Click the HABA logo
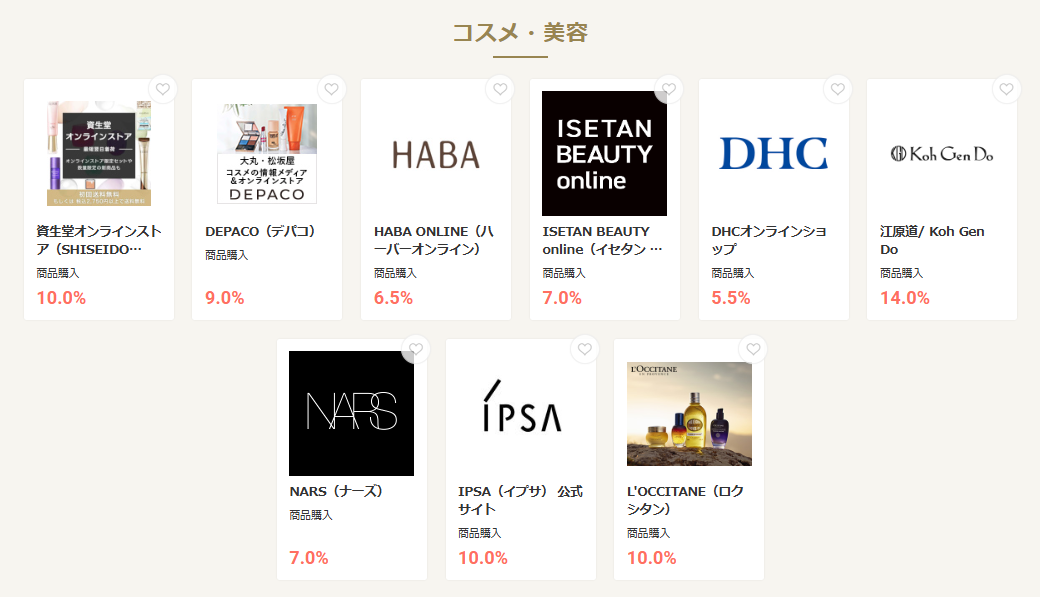1040x597 pixels. coord(436,155)
